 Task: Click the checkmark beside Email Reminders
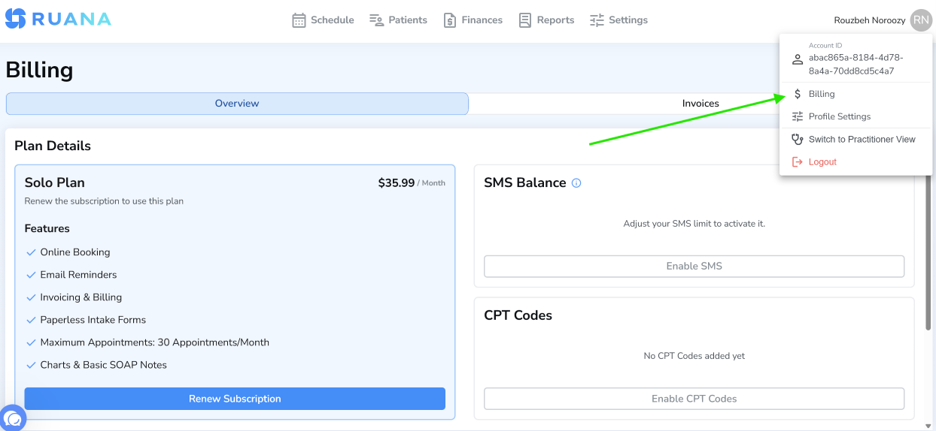(x=32, y=275)
